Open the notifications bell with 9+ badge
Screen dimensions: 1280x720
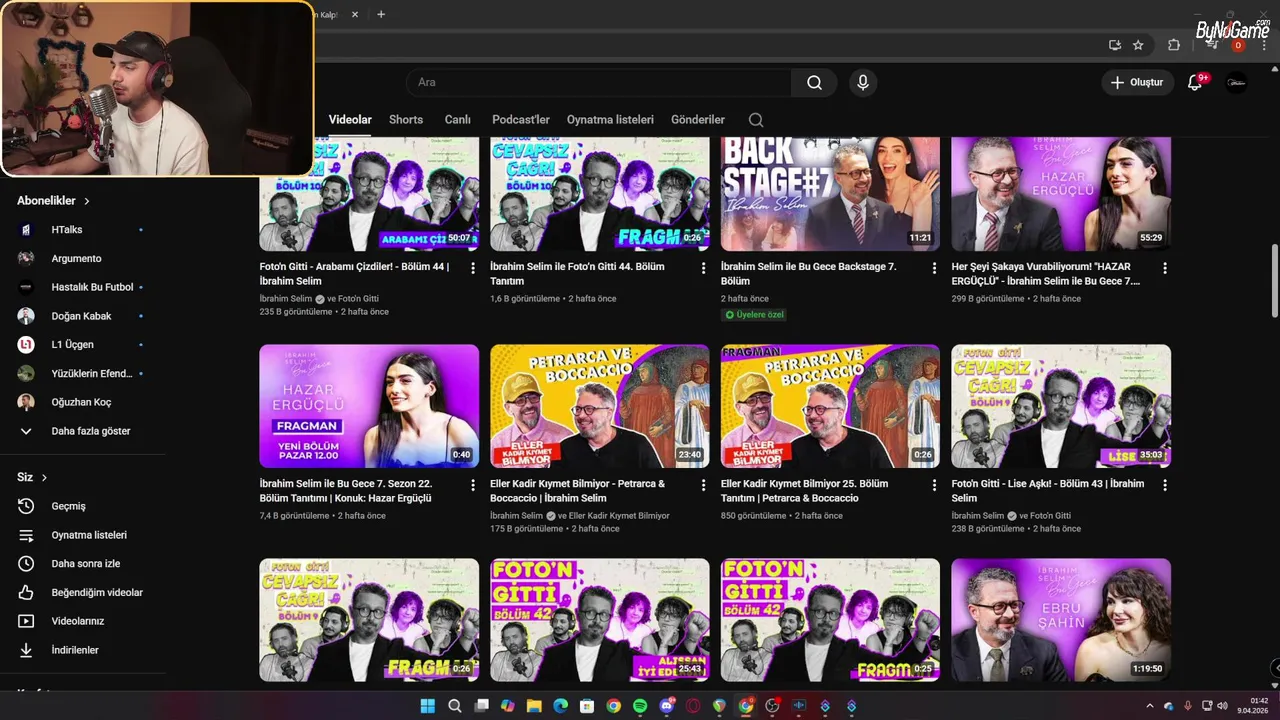[1195, 82]
